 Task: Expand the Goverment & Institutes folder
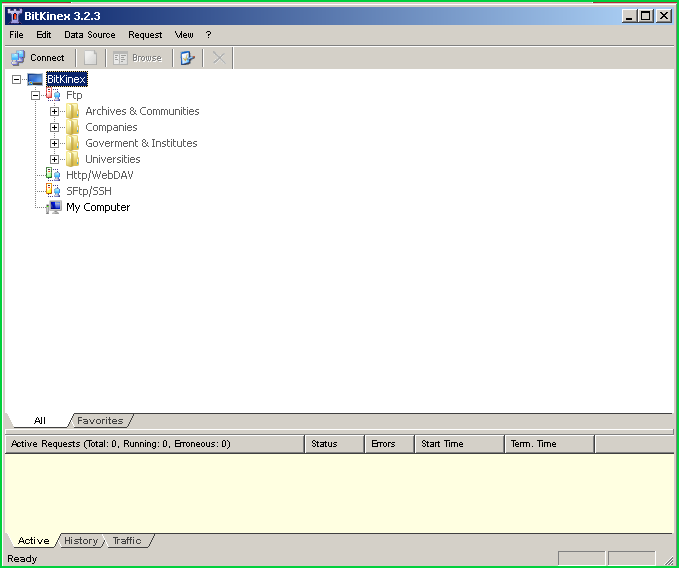tap(55, 143)
